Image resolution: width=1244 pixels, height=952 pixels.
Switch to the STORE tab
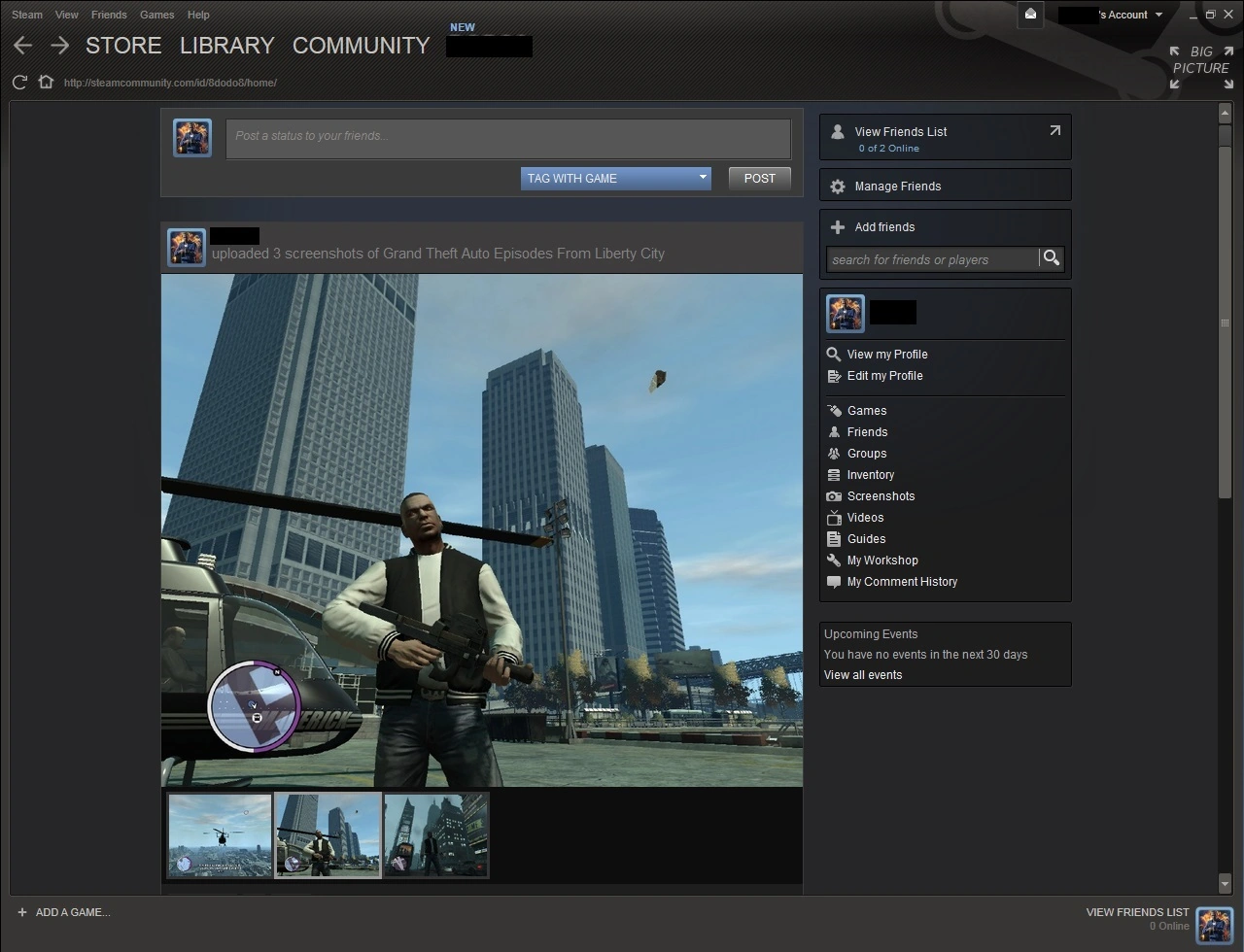tap(123, 46)
